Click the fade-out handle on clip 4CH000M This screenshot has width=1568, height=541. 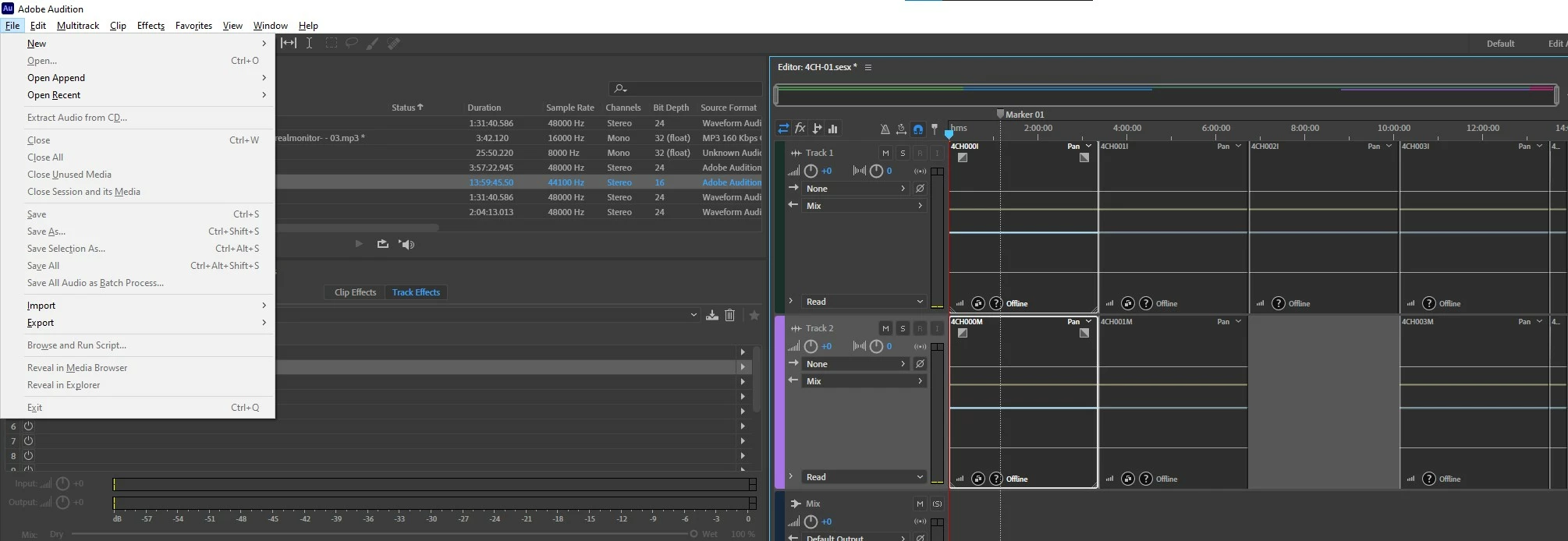(x=1084, y=333)
